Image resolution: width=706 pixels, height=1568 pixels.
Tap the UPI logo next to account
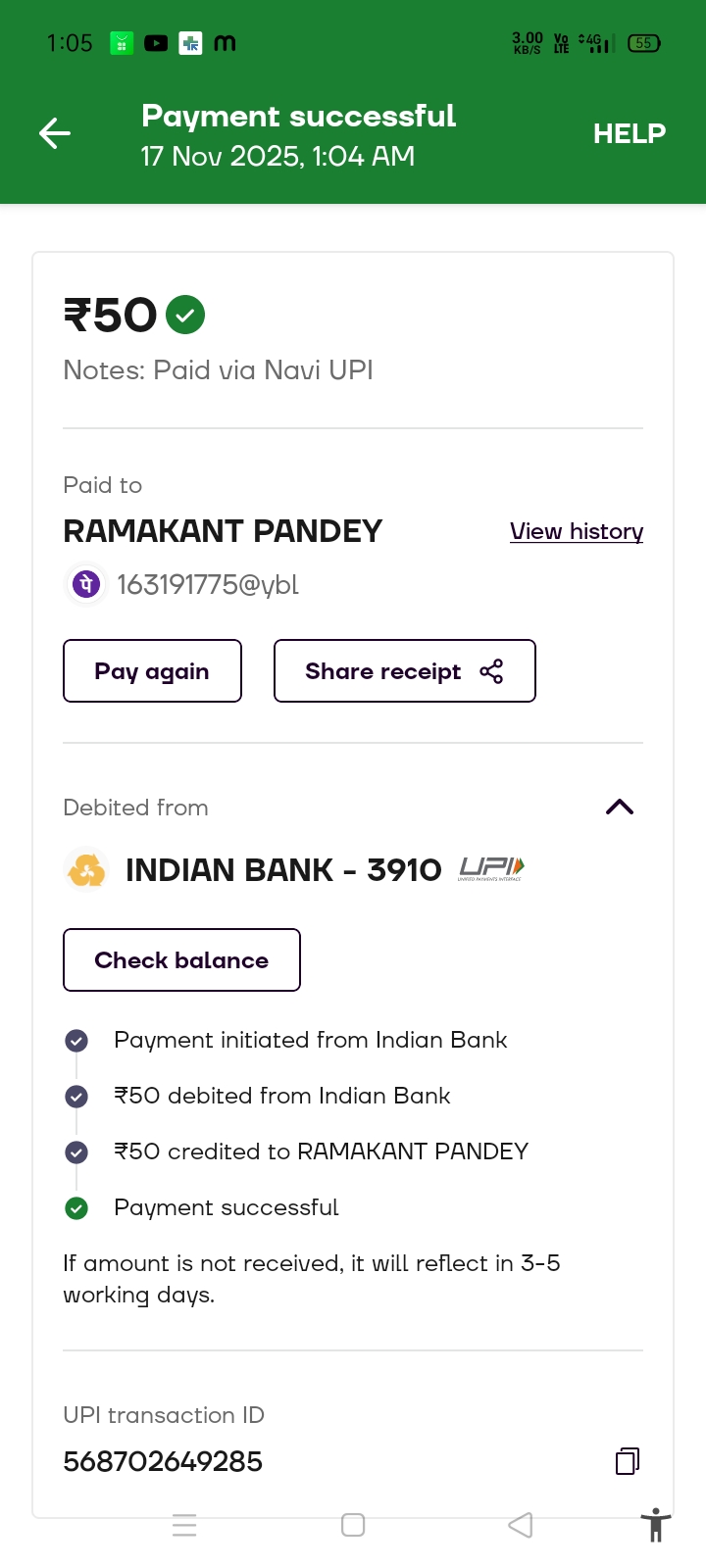tap(491, 869)
